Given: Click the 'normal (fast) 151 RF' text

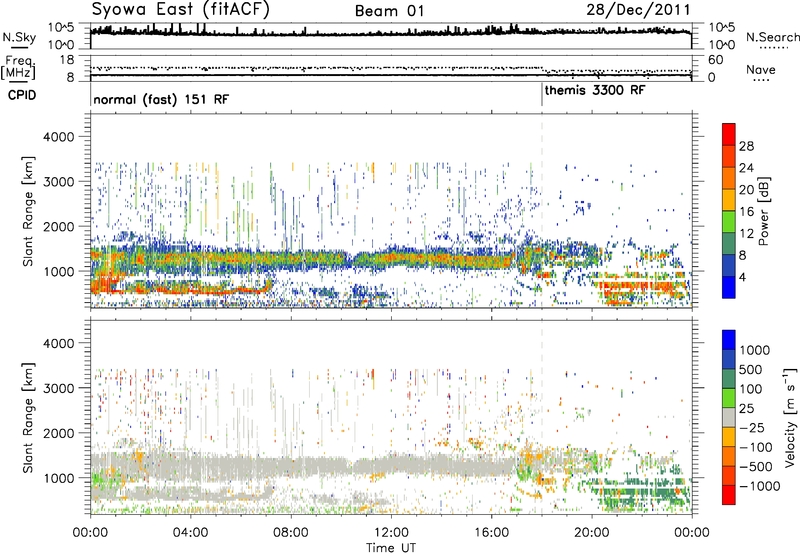Looking at the screenshot, I should click(161, 99).
